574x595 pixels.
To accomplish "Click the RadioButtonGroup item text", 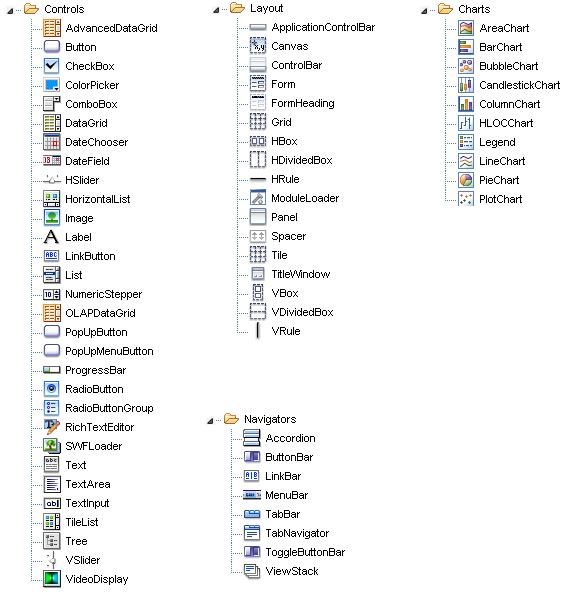I will click(109, 408).
